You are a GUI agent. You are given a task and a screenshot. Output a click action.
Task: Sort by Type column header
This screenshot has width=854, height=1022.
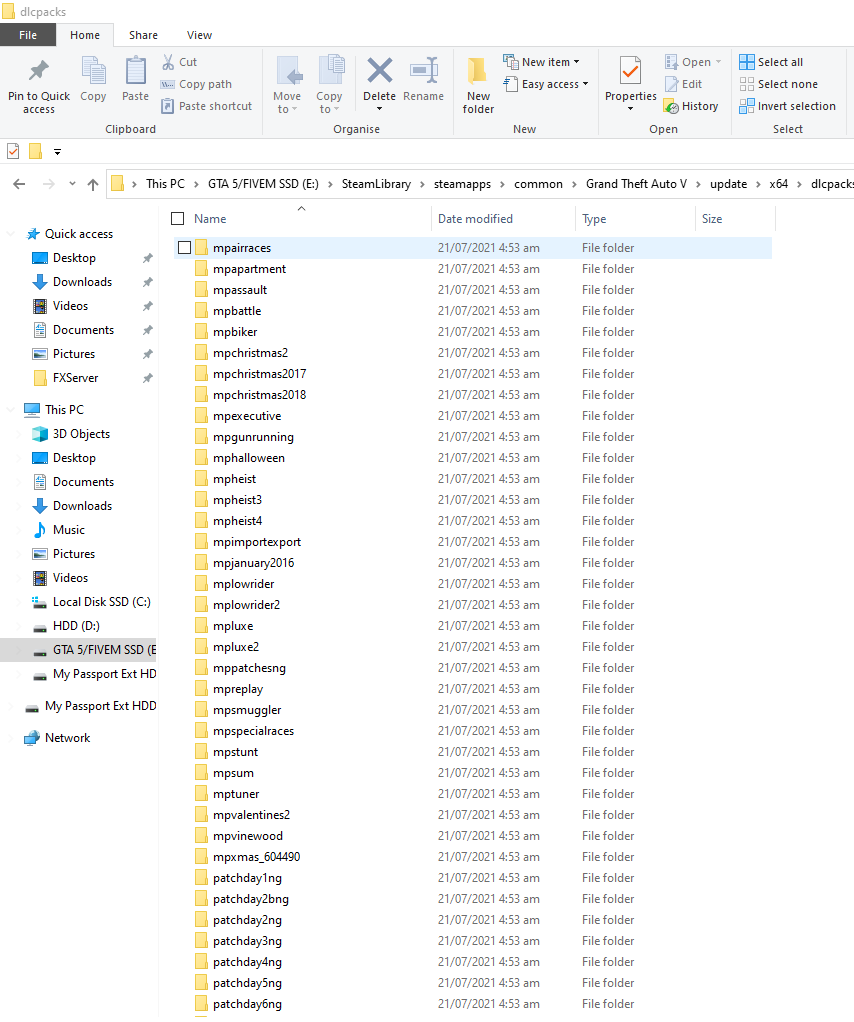[594, 219]
